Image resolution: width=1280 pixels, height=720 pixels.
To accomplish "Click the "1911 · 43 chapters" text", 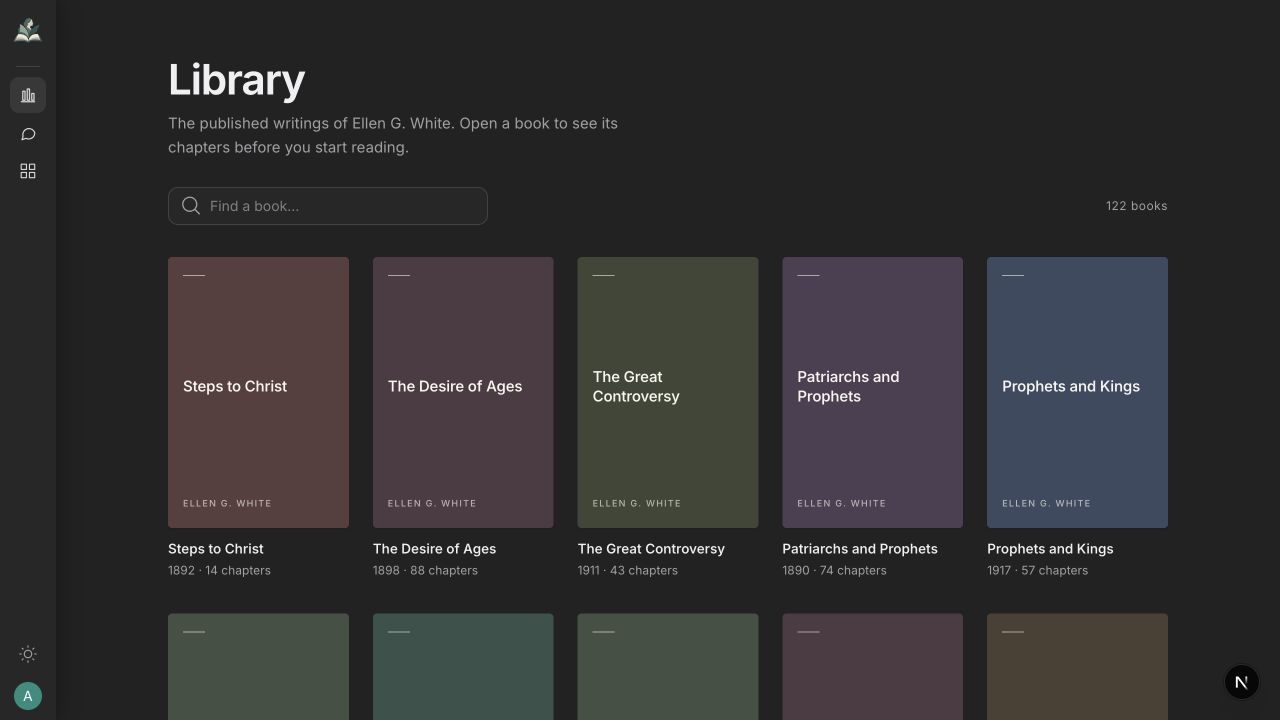I will tap(628, 570).
